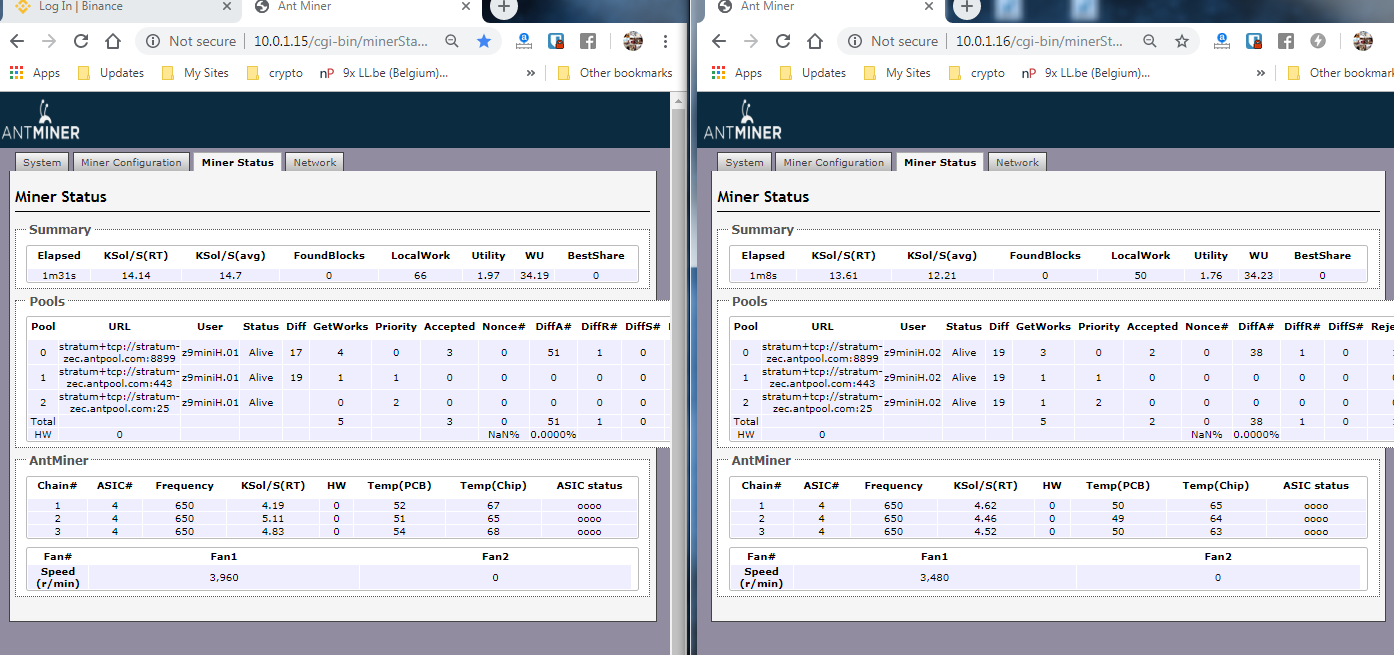The height and width of the screenshot is (655, 1394).
Task: Switch to the Network tab on the 10.0.1.16 miner
Action: tap(1017, 162)
